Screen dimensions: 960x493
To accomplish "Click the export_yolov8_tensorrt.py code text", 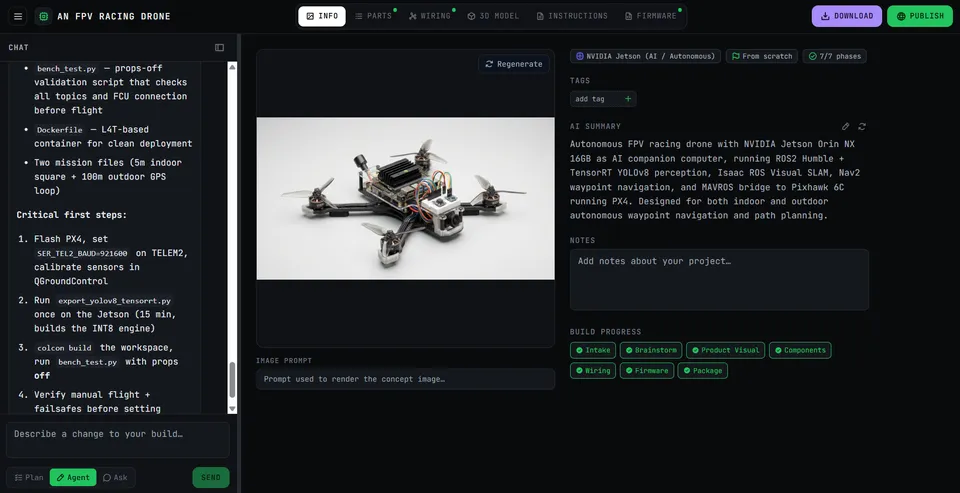I will tap(114, 301).
